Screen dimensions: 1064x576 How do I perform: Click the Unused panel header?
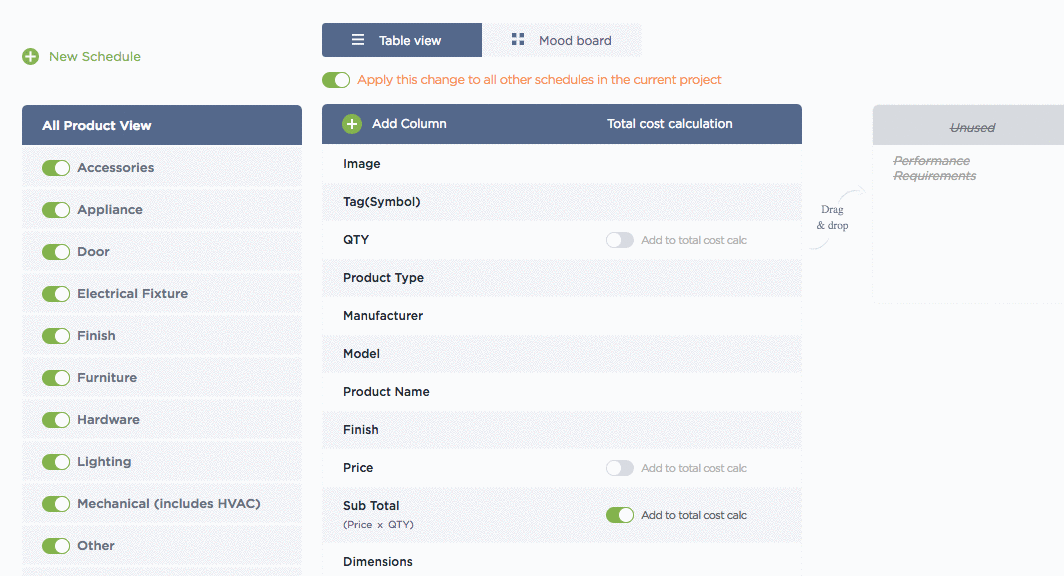(968, 126)
